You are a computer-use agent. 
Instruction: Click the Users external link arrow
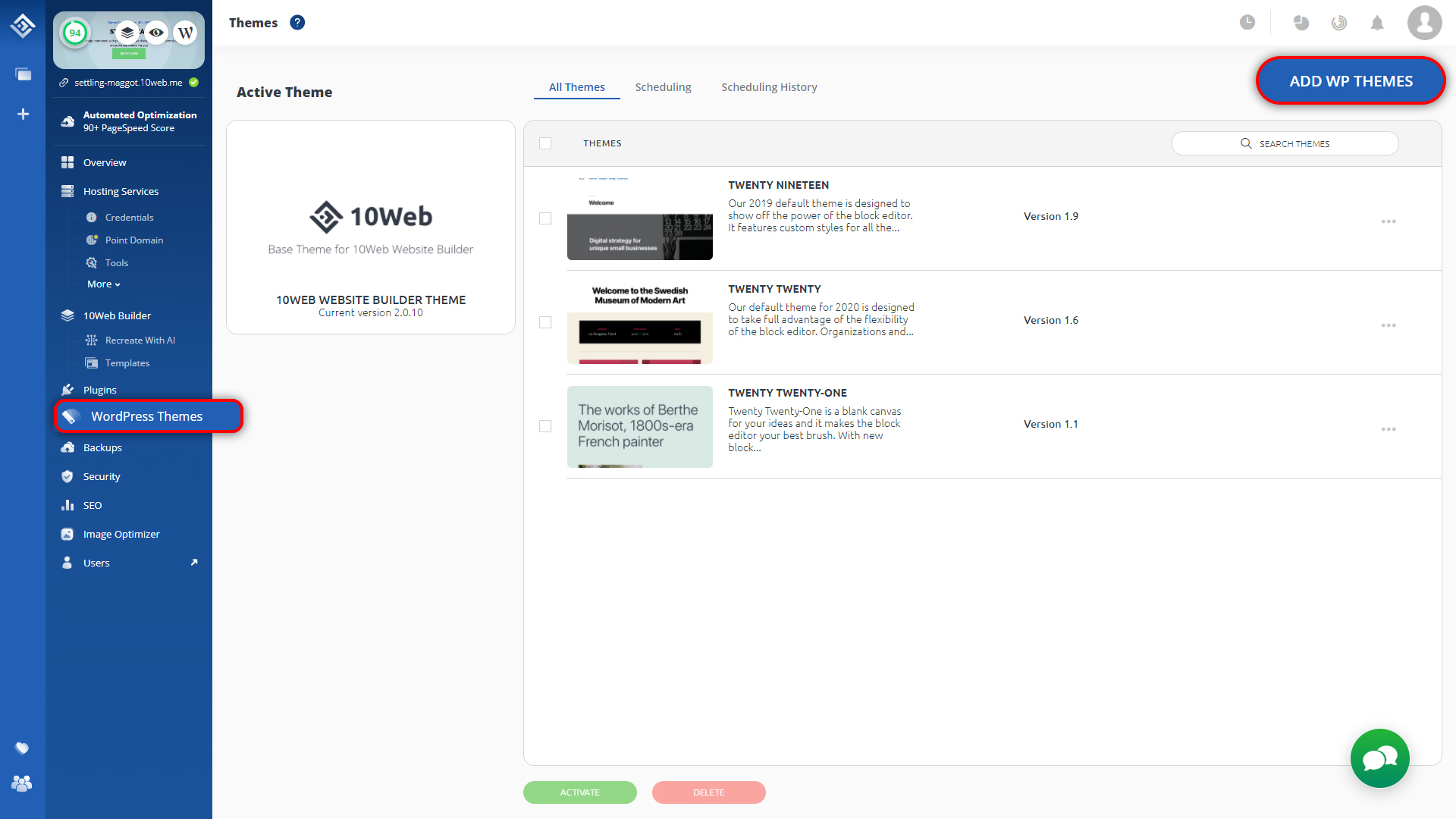click(x=194, y=563)
